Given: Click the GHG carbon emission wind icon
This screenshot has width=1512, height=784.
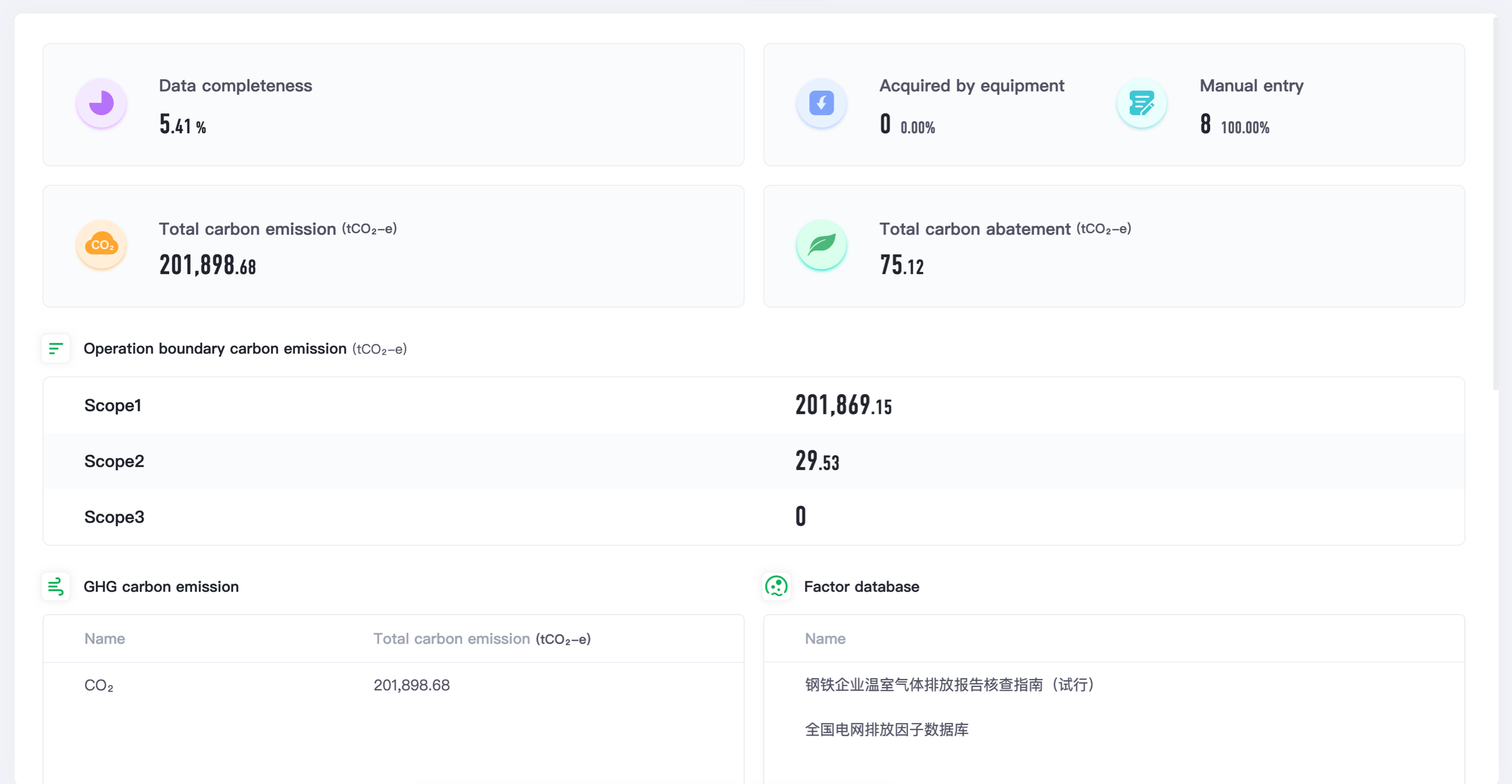Looking at the screenshot, I should tap(56, 586).
